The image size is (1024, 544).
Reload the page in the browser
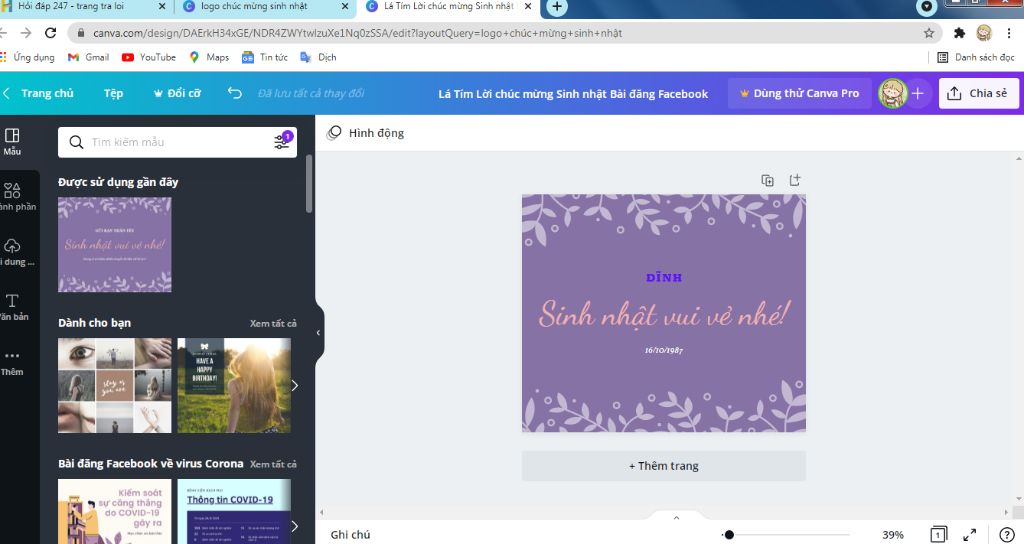[50, 33]
